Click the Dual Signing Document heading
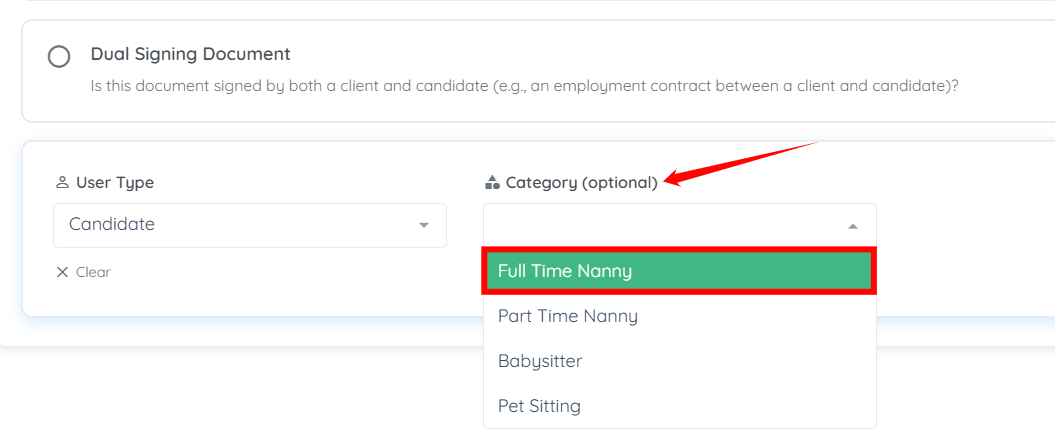The width and height of the screenshot is (1055, 442). pos(190,54)
